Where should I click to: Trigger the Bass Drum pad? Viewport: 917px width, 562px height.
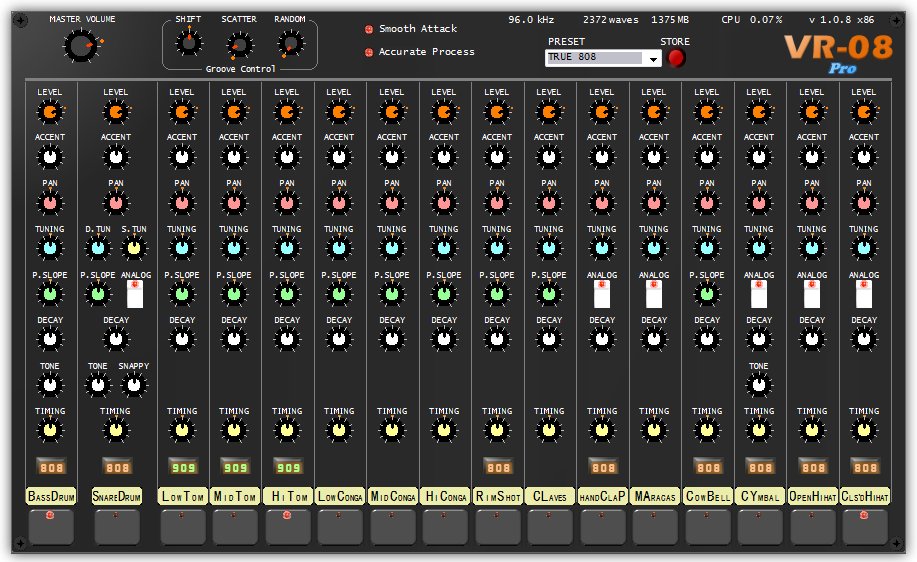click(x=51, y=526)
